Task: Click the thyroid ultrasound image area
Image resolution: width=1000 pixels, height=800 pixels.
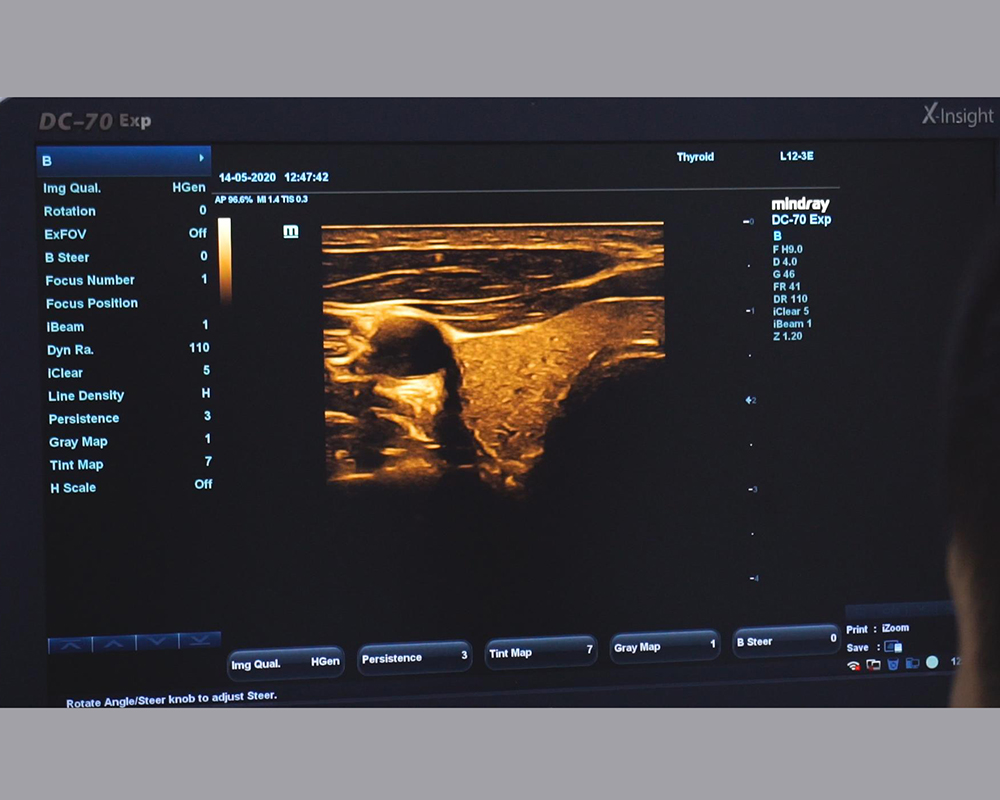Action: (x=492, y=350)
